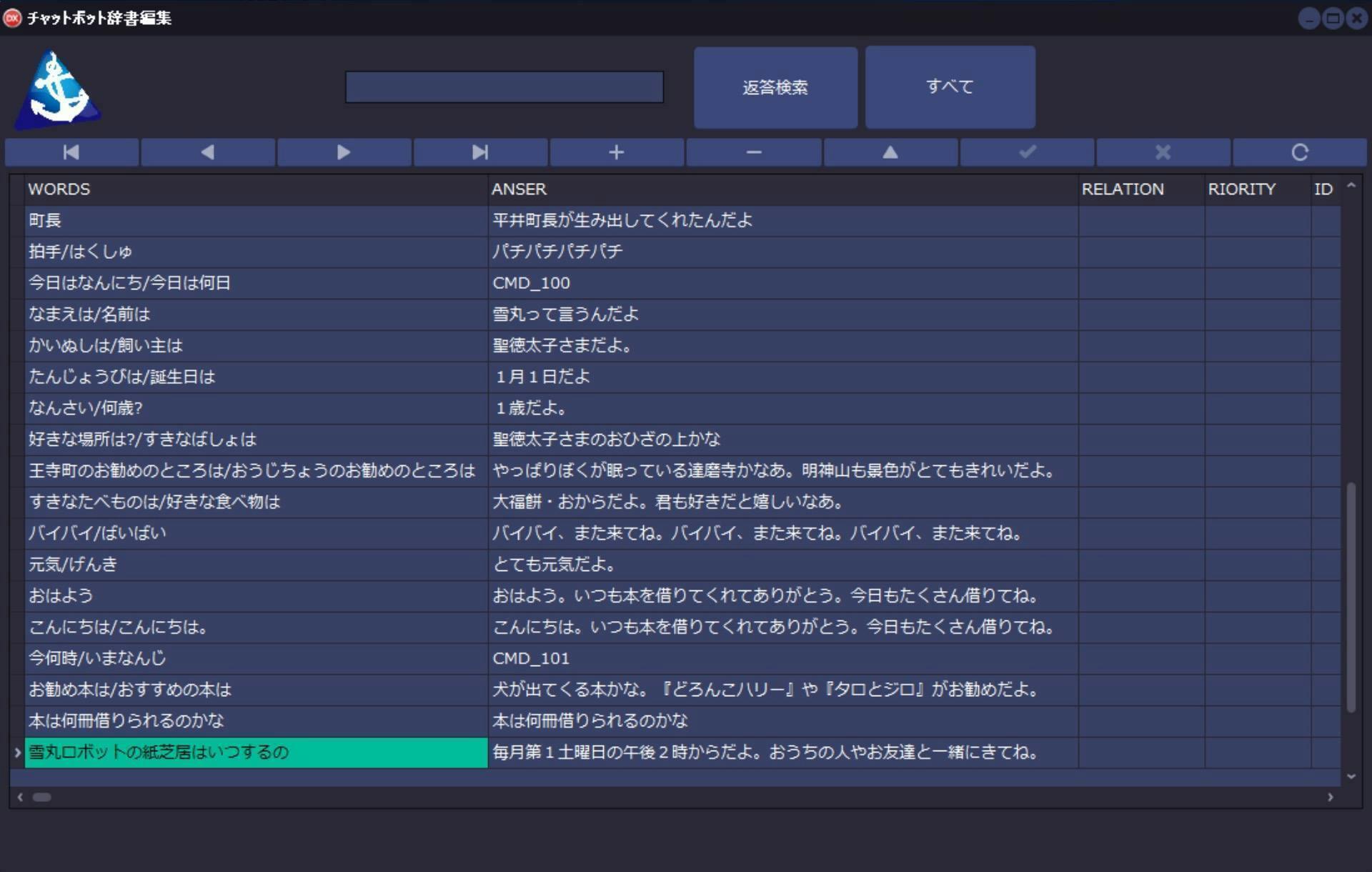This screenshot has height=872, width=1372.
Task: Select 毎月第１土曜日の午後２時からだよ answer cell
Action: (x=783, y=753)
